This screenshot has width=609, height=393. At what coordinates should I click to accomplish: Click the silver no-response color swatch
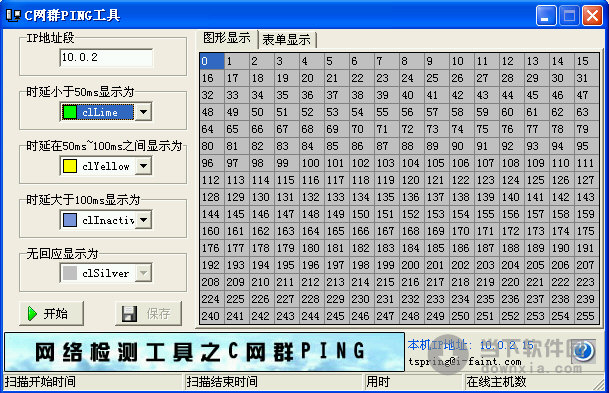[x=70, y=273]
